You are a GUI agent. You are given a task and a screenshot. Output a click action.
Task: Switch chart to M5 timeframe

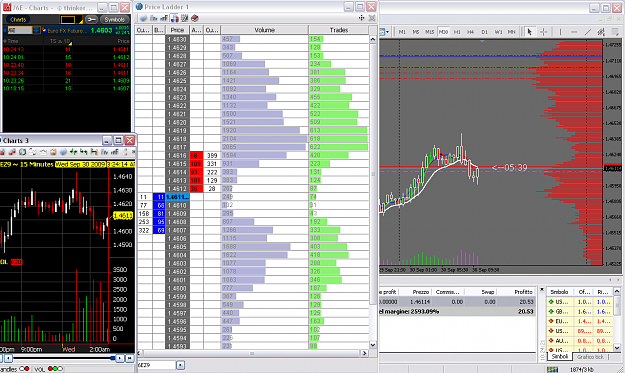click(x=416, y=32)
